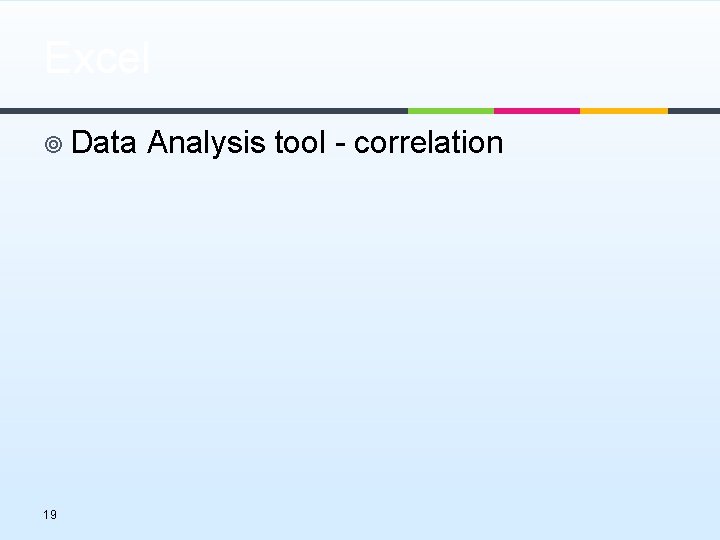Click the word Analysis in the bullet

[x=206, y=143]
